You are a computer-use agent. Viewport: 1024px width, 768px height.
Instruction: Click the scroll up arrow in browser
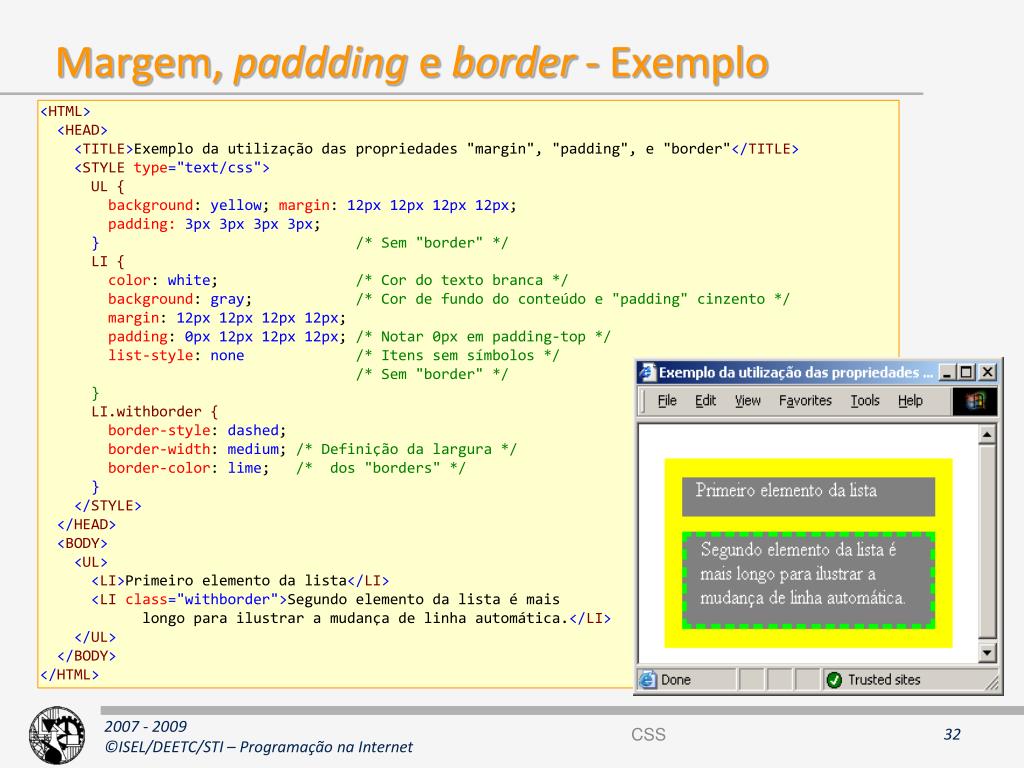coord(987,434)
